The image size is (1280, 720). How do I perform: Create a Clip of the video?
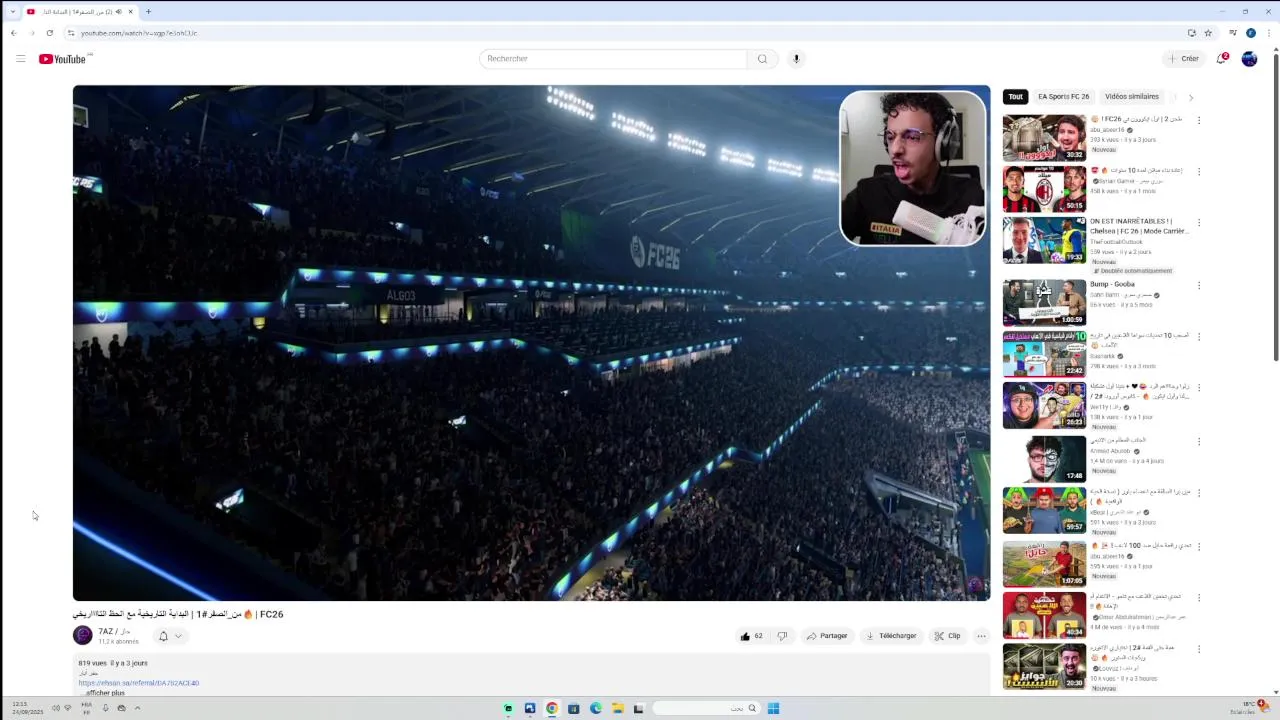click(947, 636)
